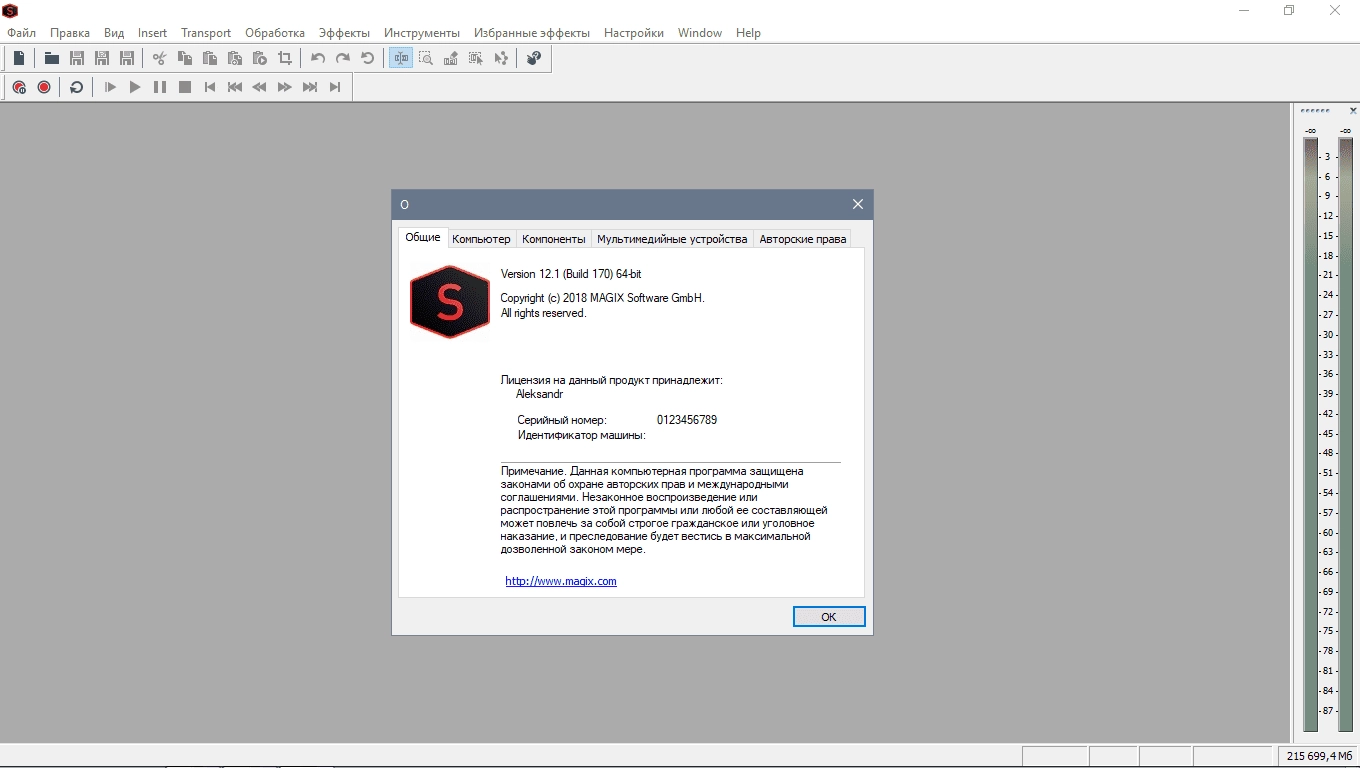Pause playback
Image resolution: width=1360 pixels, height=768 pixels.
160,87
